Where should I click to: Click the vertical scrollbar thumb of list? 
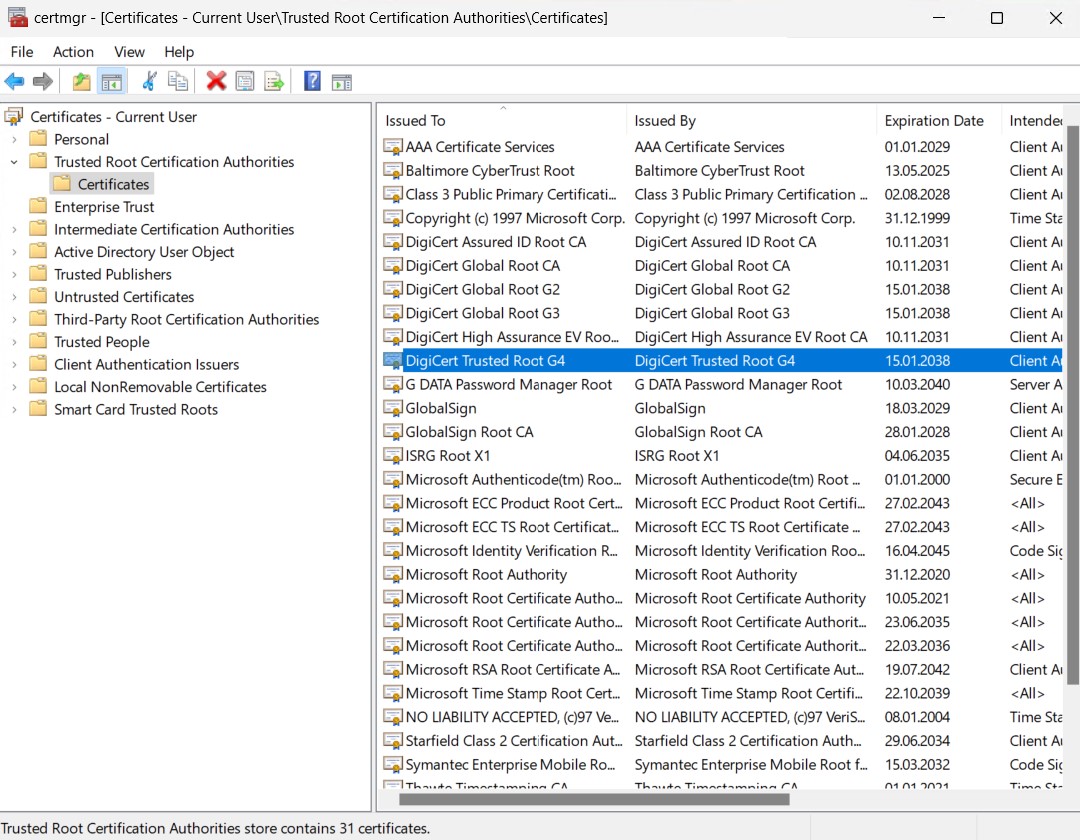[1072, 405]
